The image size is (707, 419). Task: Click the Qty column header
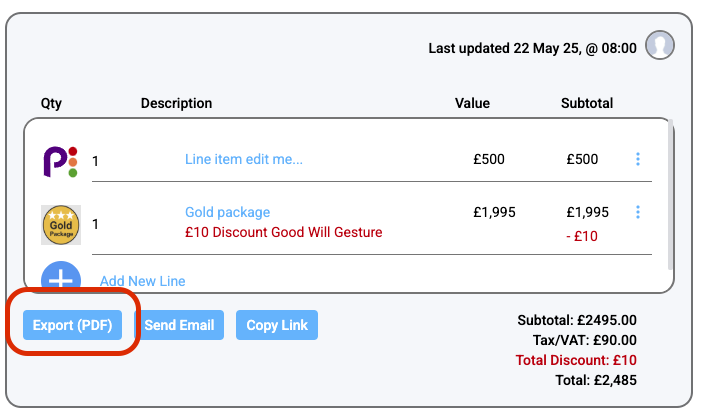(51, 103)
